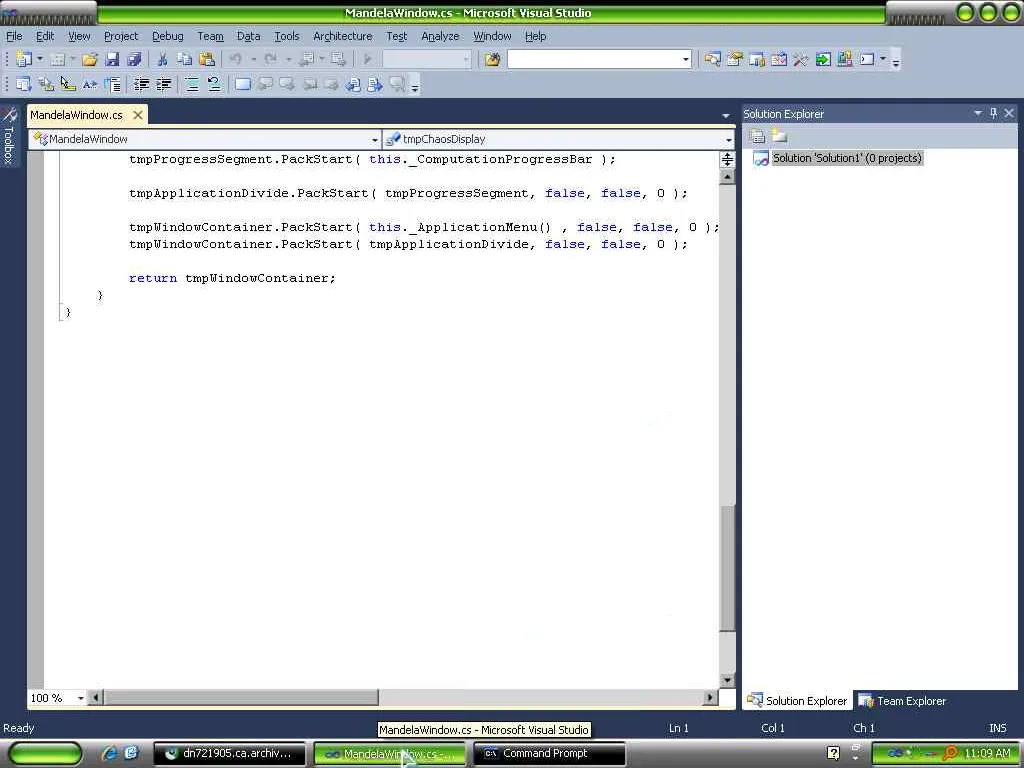The image size is (1024, 768).
Task: Open the Toolbox side panel
Action: 9,136
